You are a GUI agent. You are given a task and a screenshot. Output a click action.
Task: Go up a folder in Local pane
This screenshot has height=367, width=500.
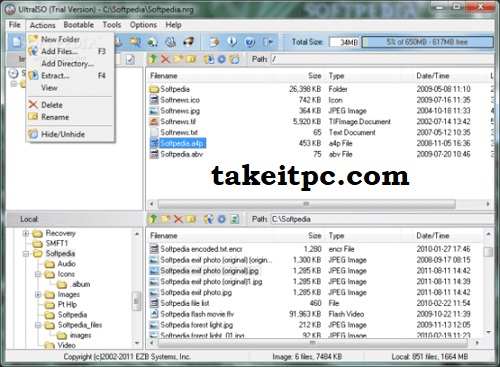point(153,219)
